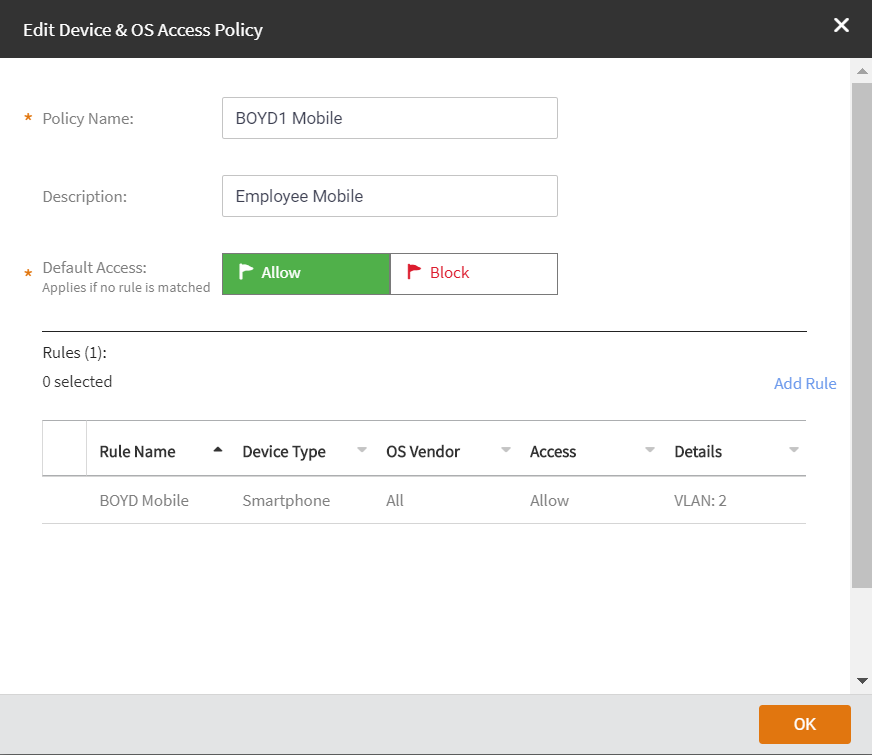Set Default Access to Allow
Image resolution: width=872 pixels, height=755 pixels.
306,274
